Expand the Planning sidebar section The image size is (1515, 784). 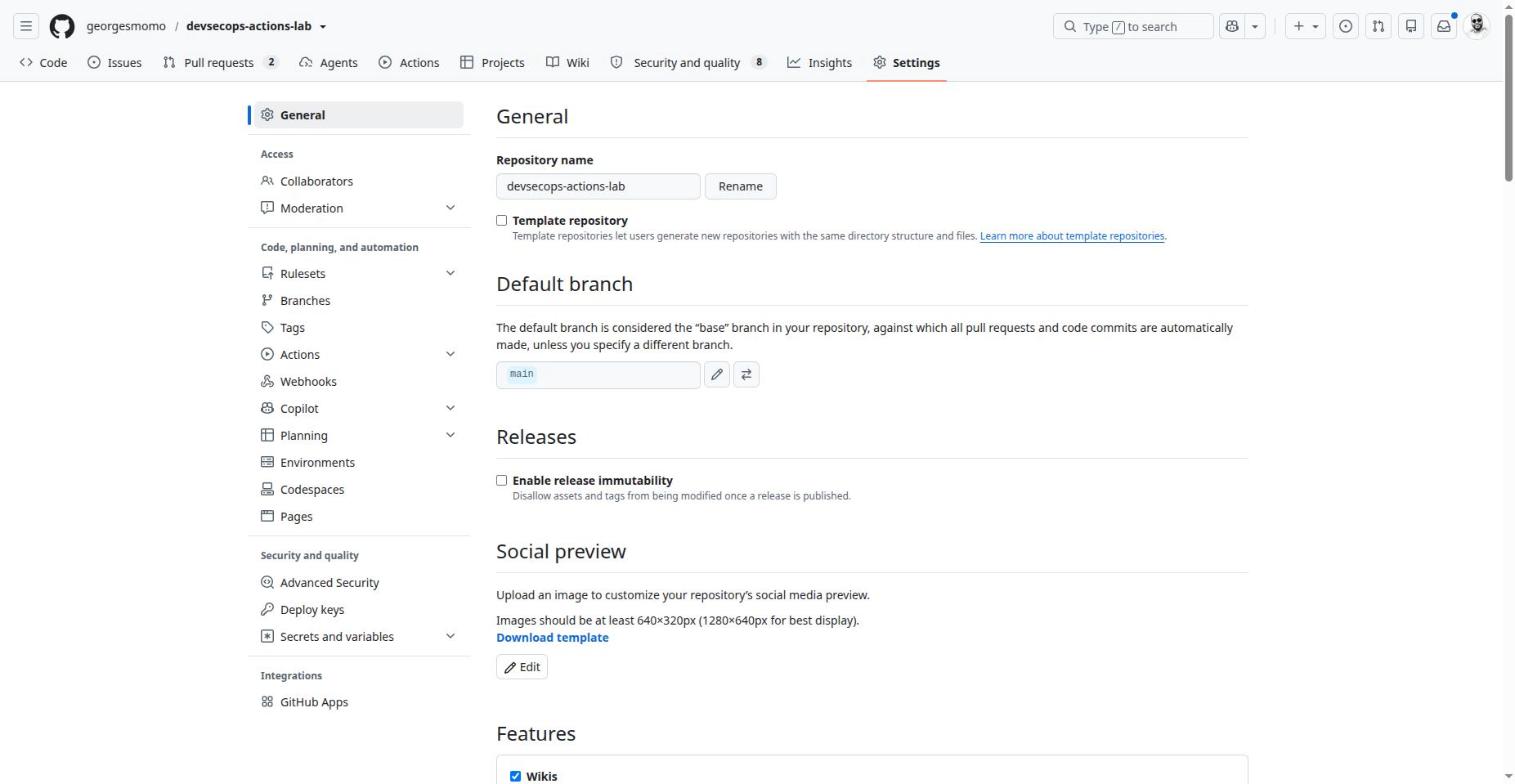[x=450, y=435]
